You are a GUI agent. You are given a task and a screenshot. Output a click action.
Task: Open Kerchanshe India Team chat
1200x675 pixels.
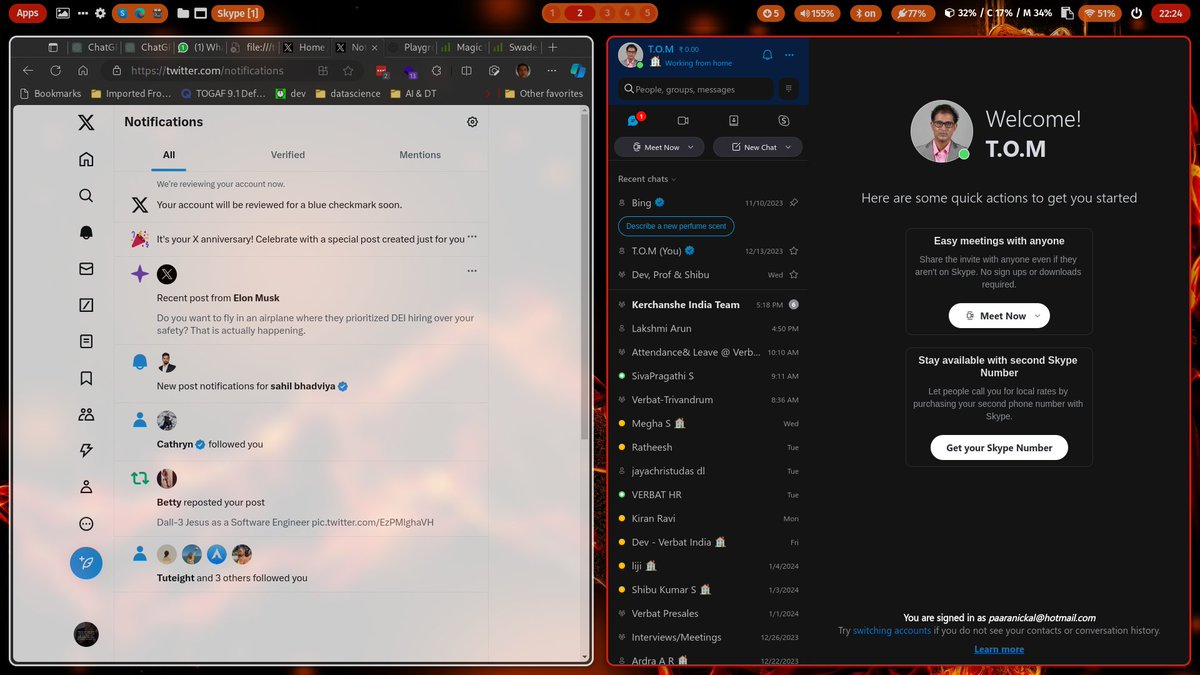[x=707, y=304]
